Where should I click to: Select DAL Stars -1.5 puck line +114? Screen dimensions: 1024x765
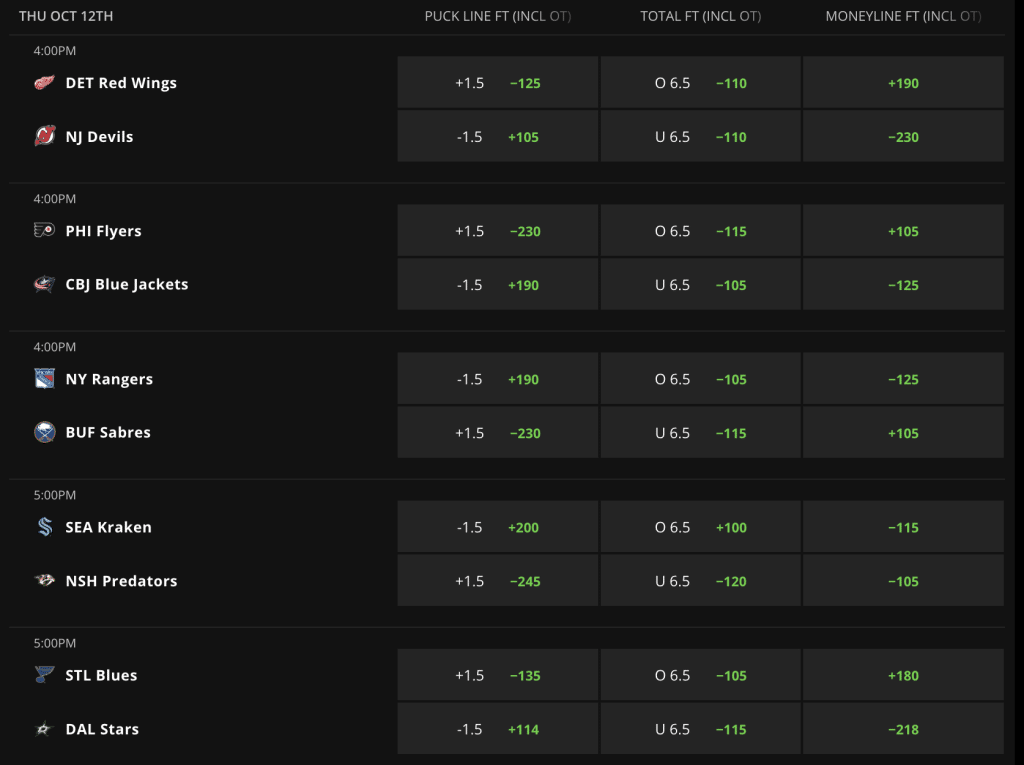click(x=498, y=728)
